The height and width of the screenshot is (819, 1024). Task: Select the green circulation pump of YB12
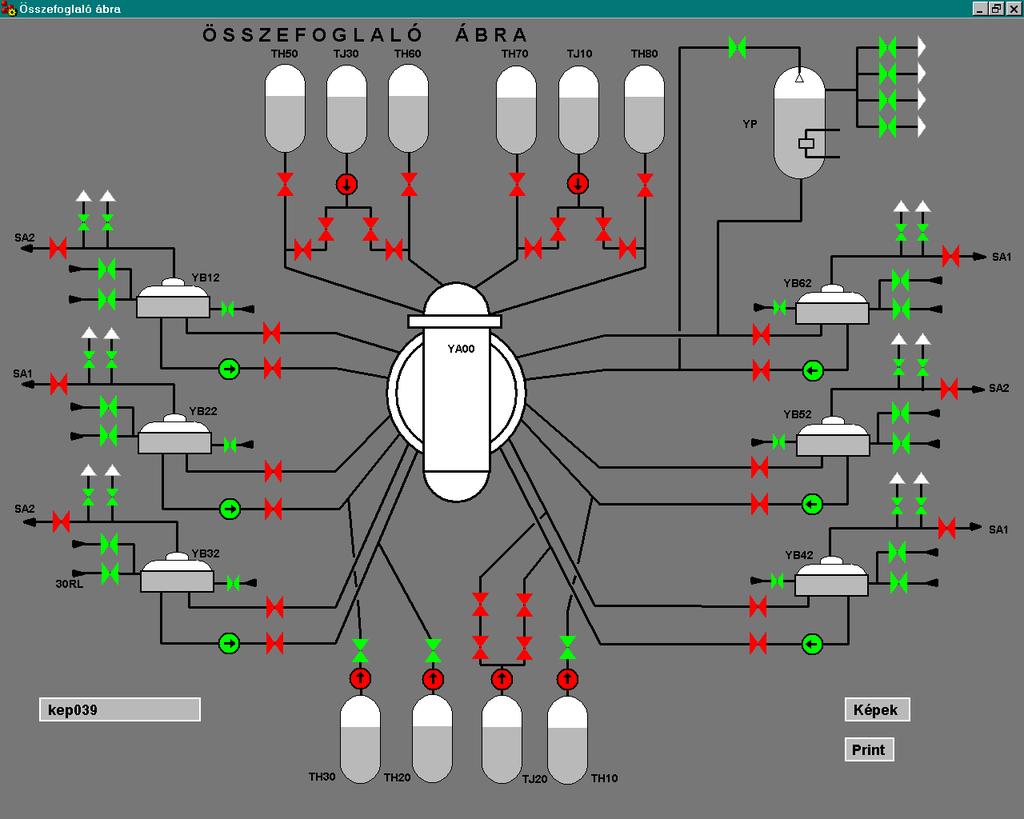click(229, 369)
